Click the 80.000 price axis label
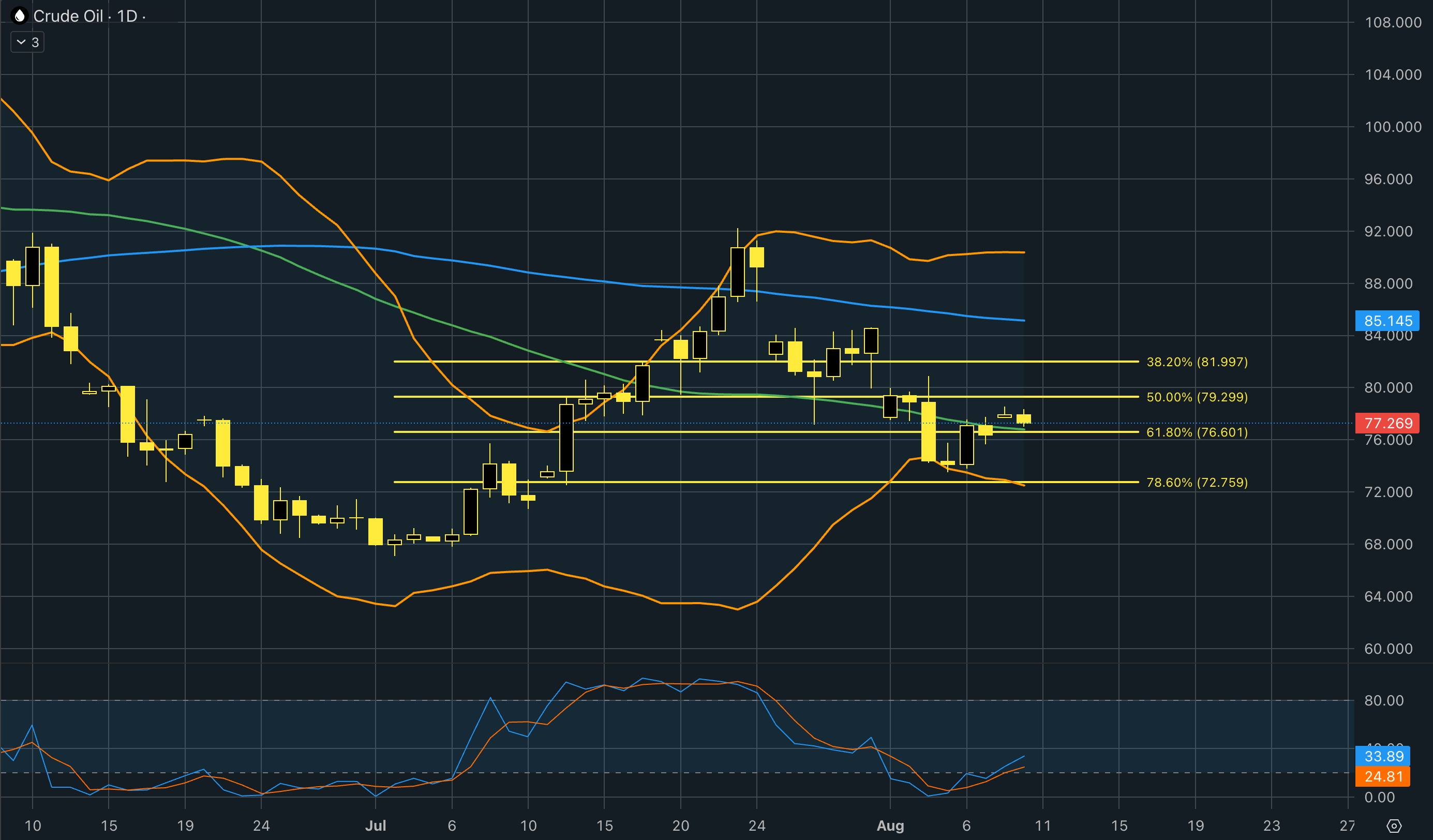The width and height of the screenshot is (1433, 840). pos(1389,388)
